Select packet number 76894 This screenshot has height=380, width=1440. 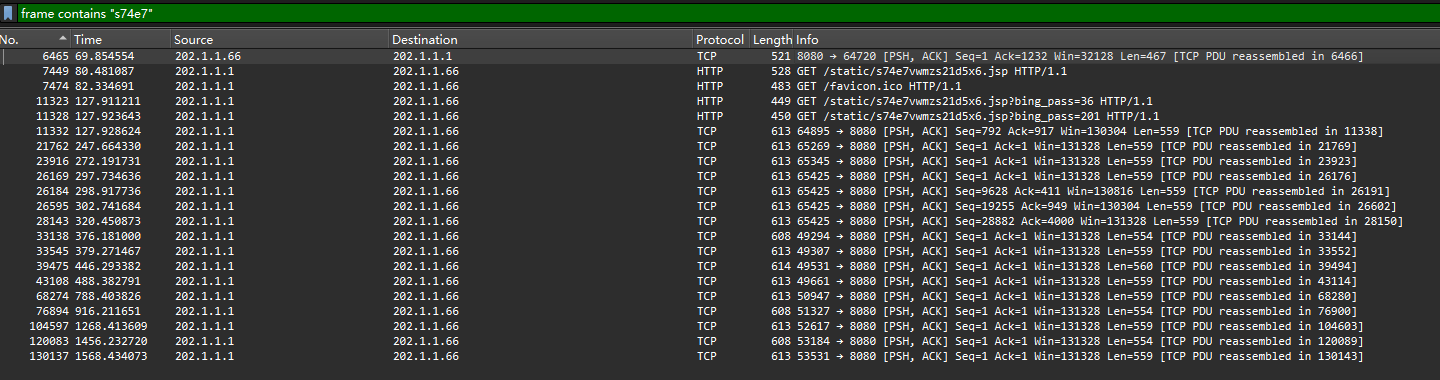tap(720, 311)
